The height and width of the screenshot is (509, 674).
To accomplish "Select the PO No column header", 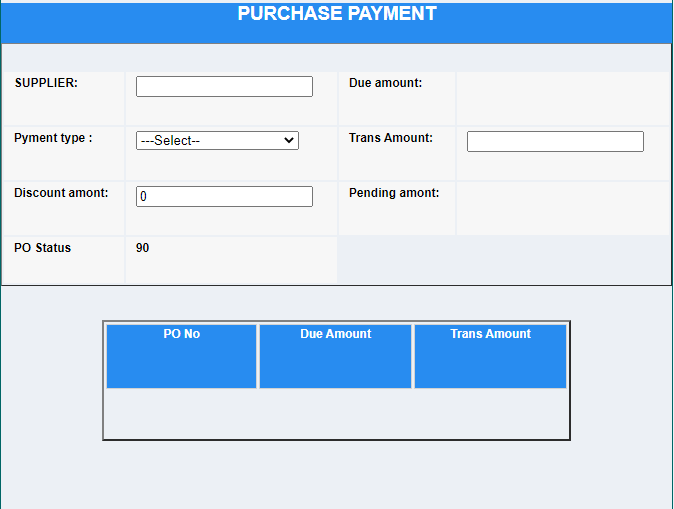I will click(x=182, y=334).
